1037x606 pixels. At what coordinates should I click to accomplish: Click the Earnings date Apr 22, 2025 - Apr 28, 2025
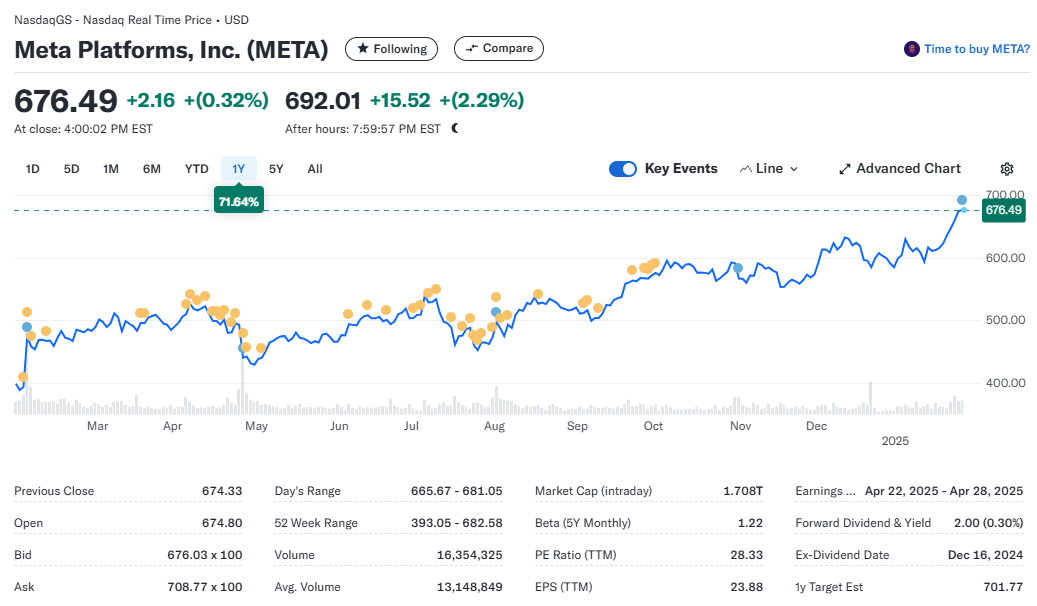(944, 491)
